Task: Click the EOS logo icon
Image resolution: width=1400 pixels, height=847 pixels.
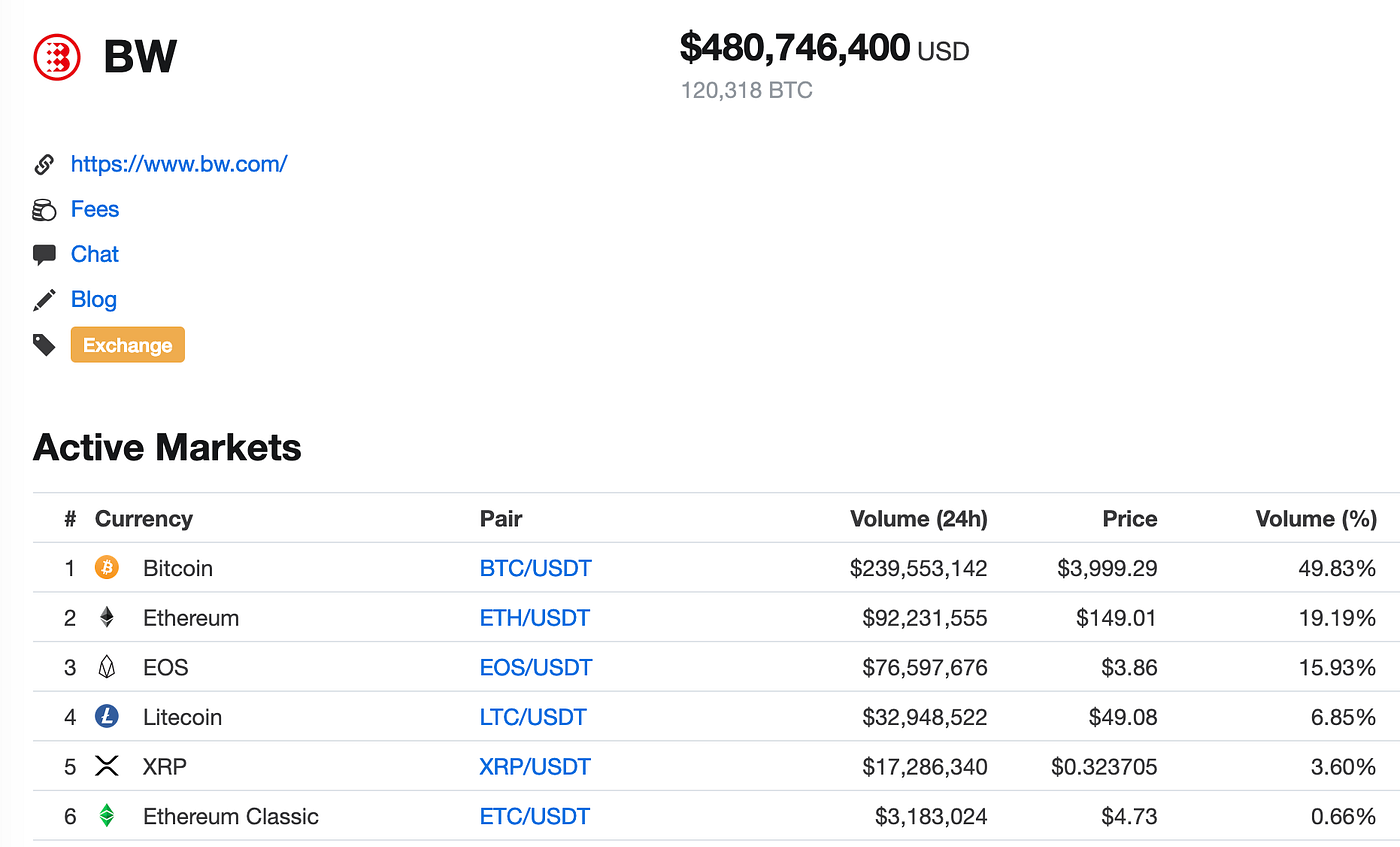Action: pyautogui.click(x=107, y=667)
